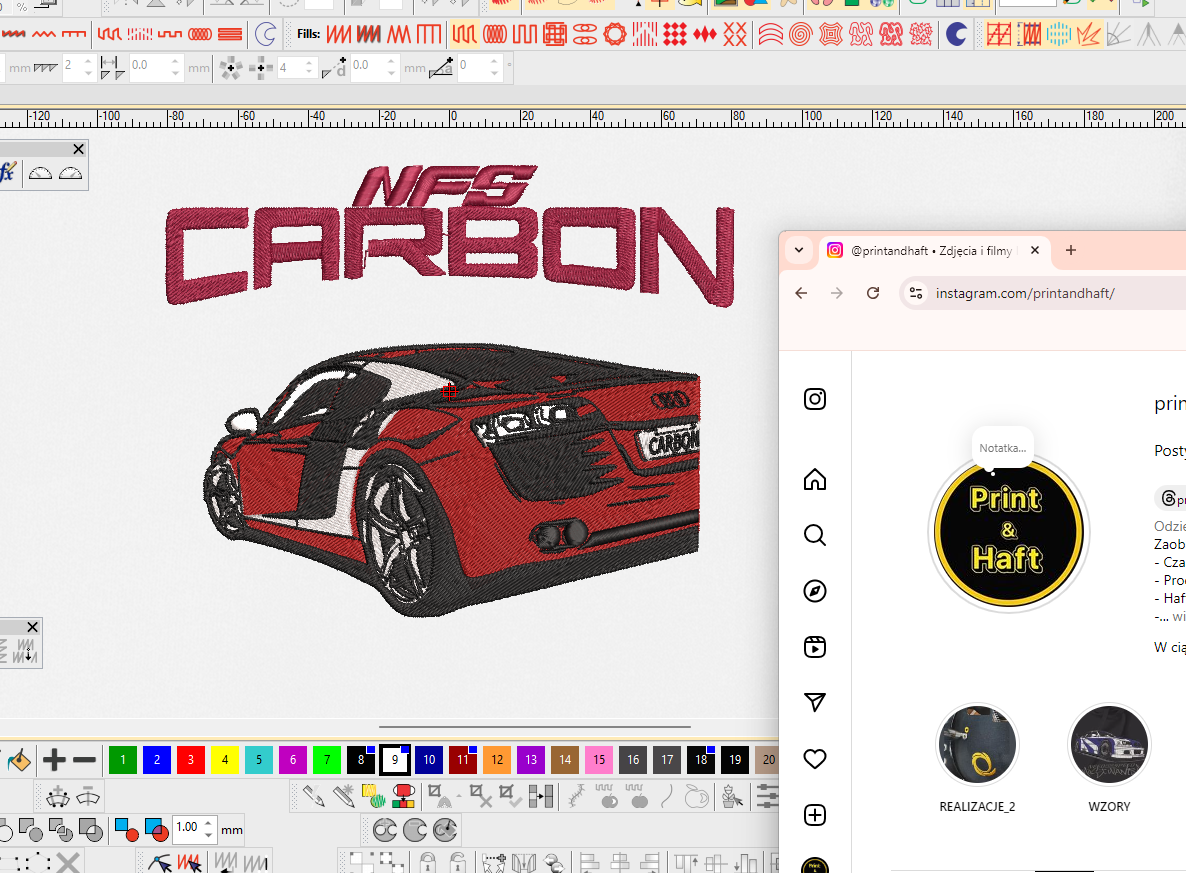
Task: Open a new browser tab
Action: 1070,250
